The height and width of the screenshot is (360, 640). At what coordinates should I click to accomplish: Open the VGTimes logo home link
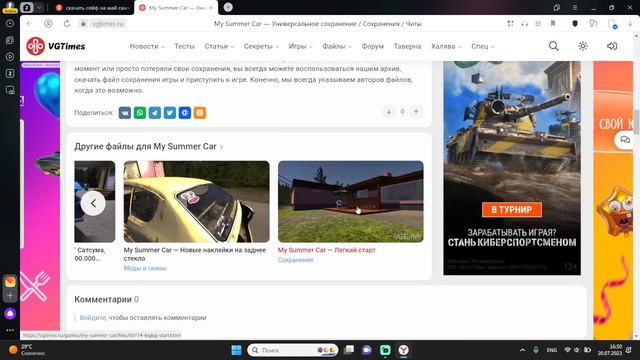pos(56,46)
